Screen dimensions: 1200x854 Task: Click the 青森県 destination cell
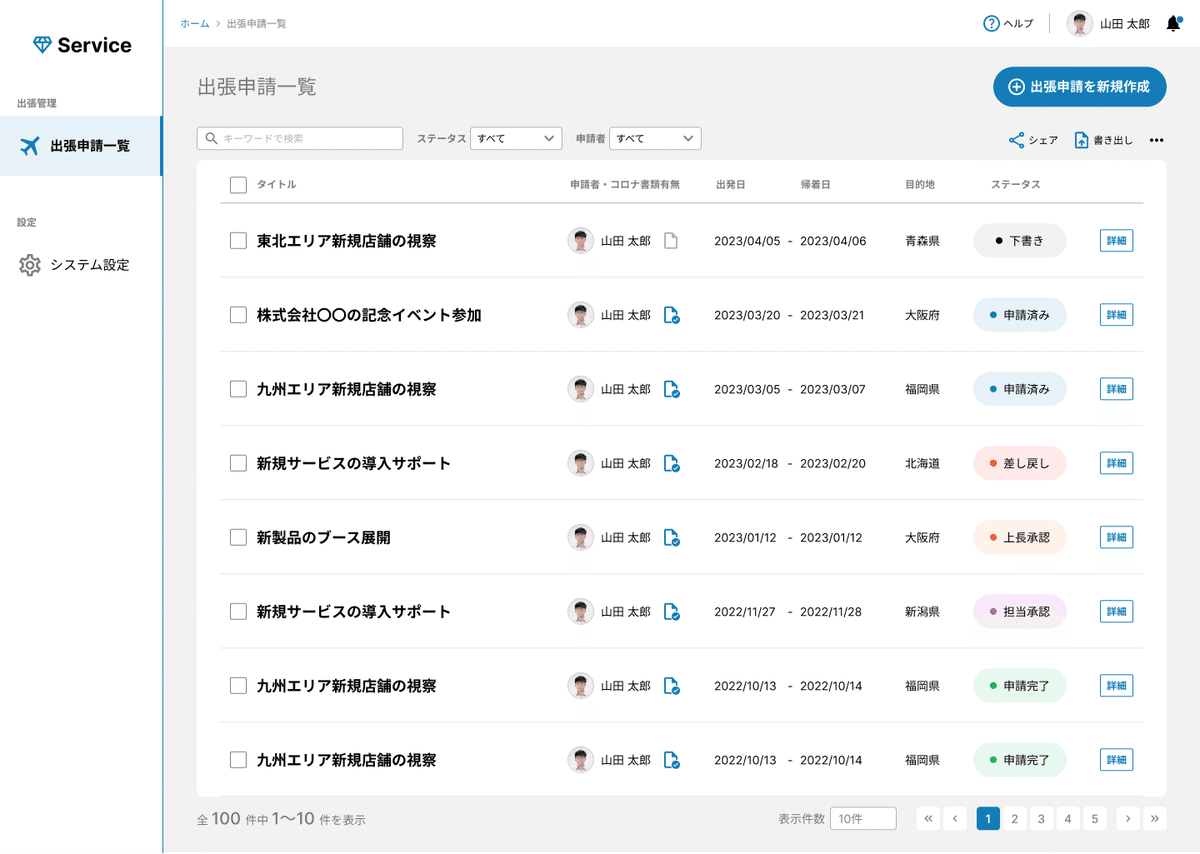922,241
